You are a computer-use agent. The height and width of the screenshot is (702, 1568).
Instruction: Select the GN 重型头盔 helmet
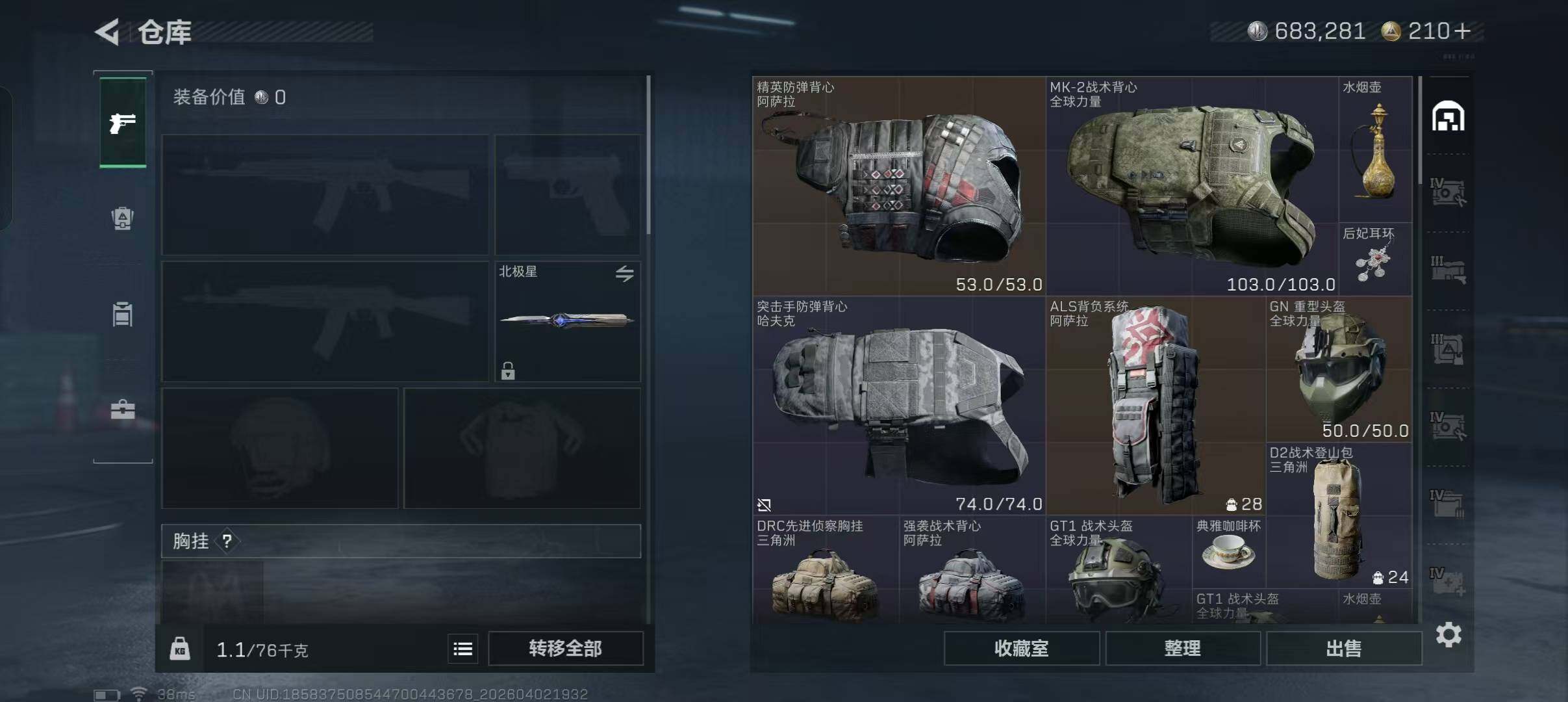tap(1339, 369)
